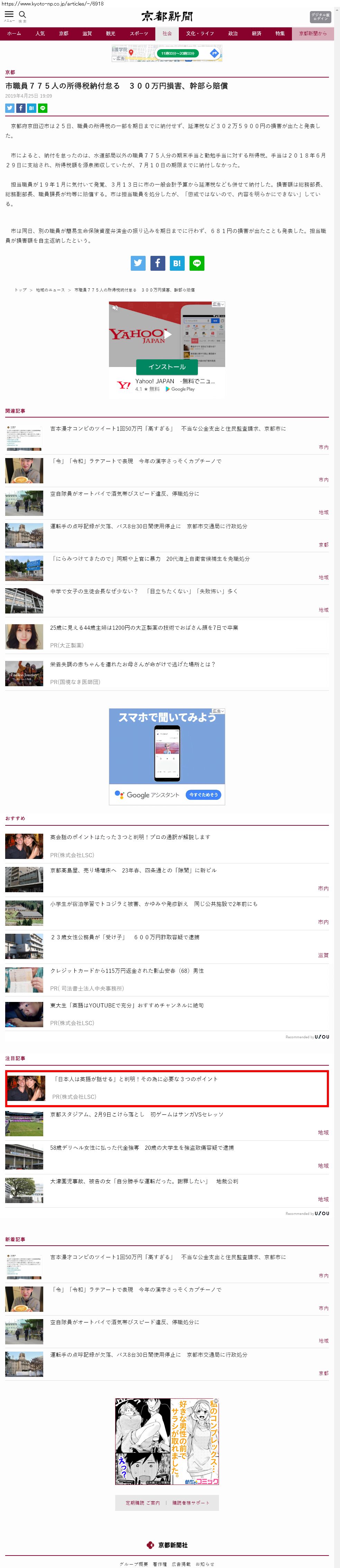This screenshot has height=1568, width=340.
Task: Unmute the Yahoo! JAPAN video ad
Action: click(x=114, y=307)
